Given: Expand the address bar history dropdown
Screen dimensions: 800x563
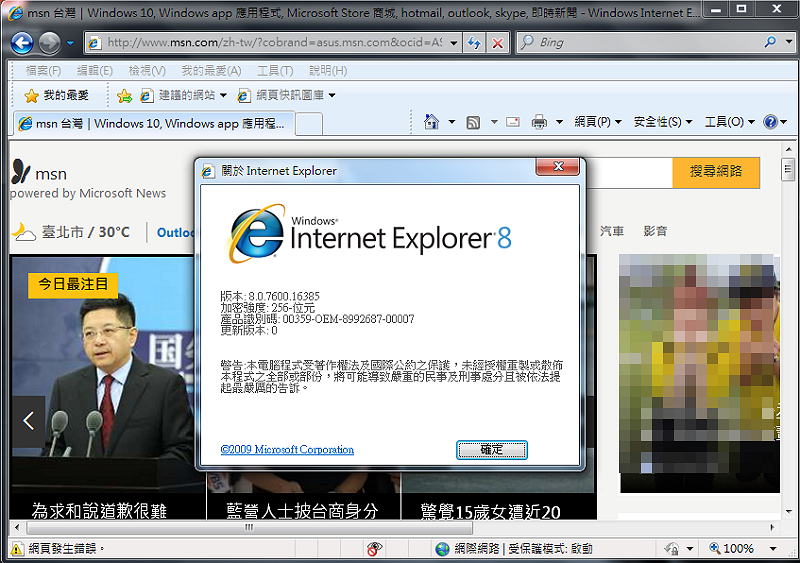Looking at the screenshot, I should 454,43.
